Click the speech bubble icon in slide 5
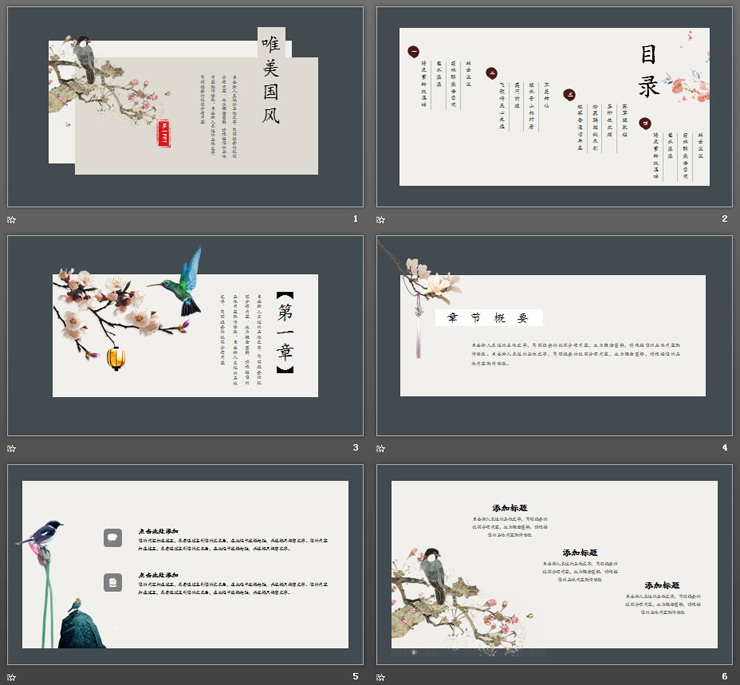 click(x=114, y=537)
